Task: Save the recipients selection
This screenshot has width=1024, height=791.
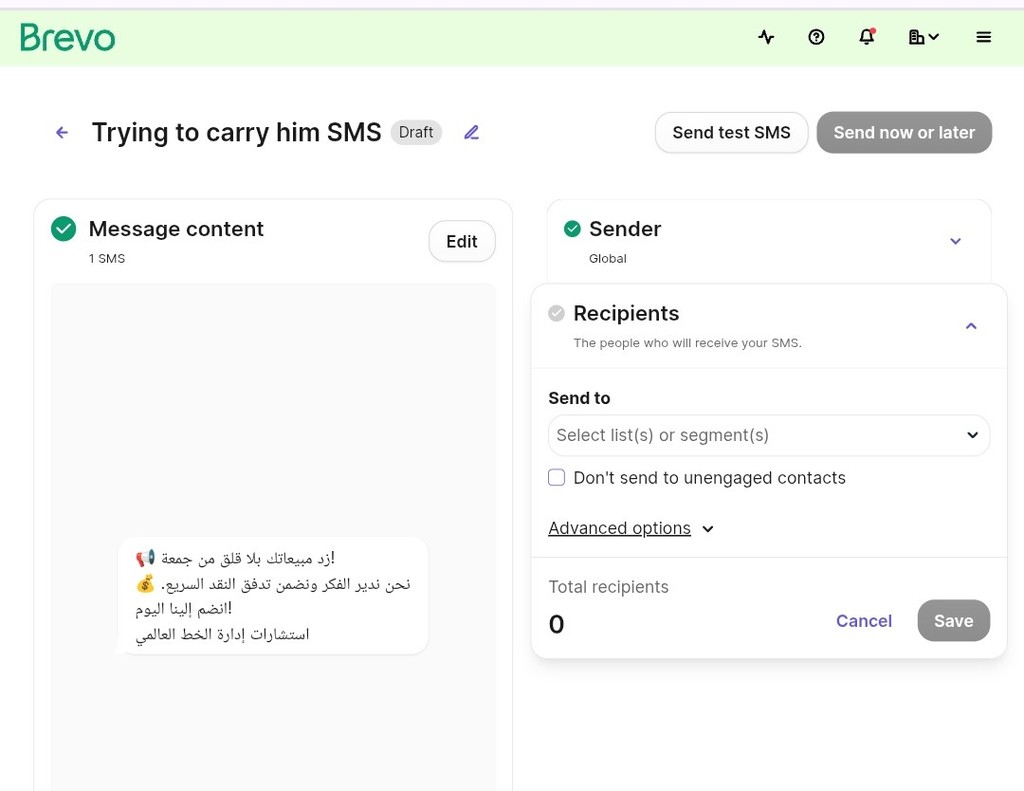Action: click(953, 621)
